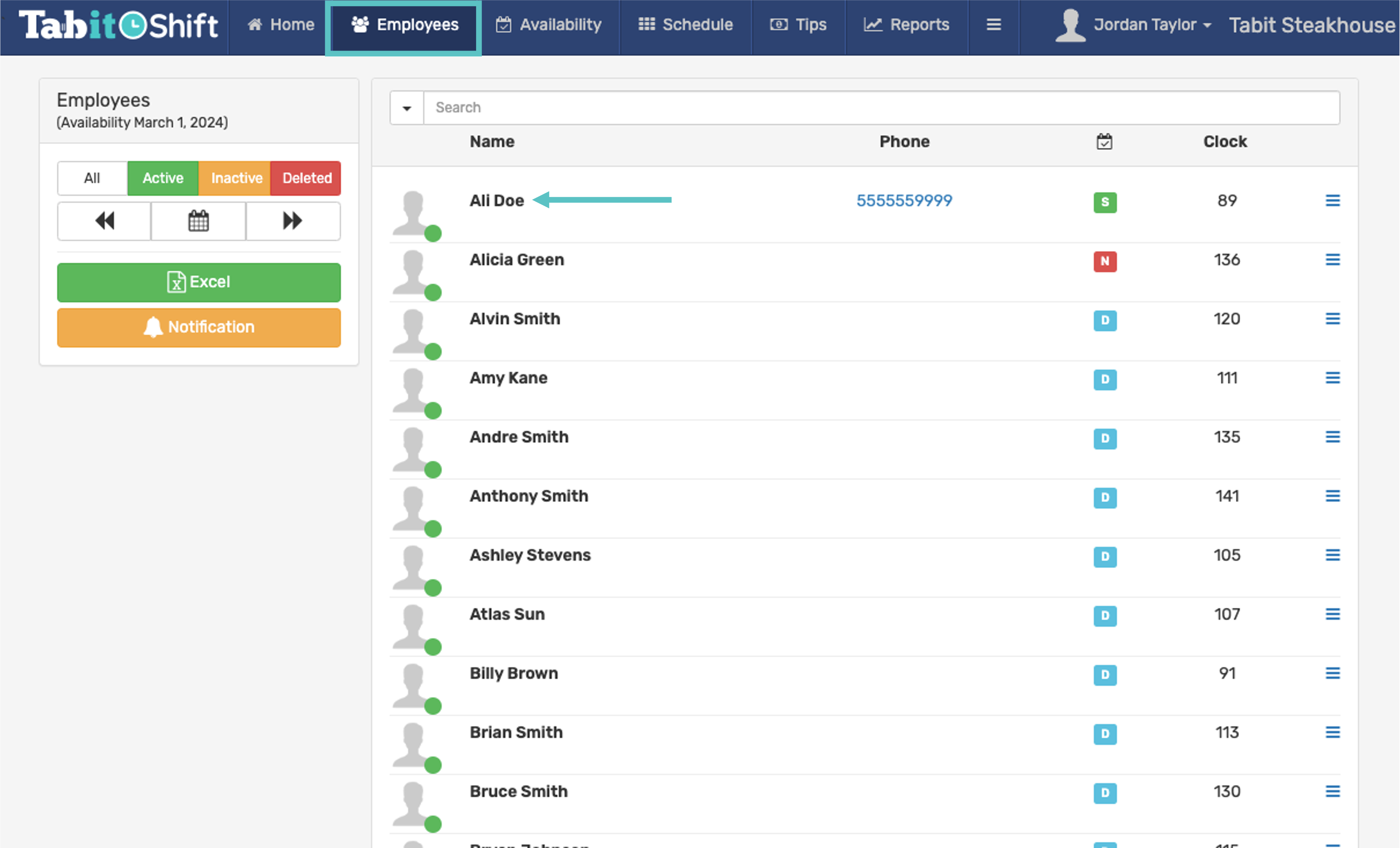Click Bruce Smith's D availability badge

(x=1105, y=793)
